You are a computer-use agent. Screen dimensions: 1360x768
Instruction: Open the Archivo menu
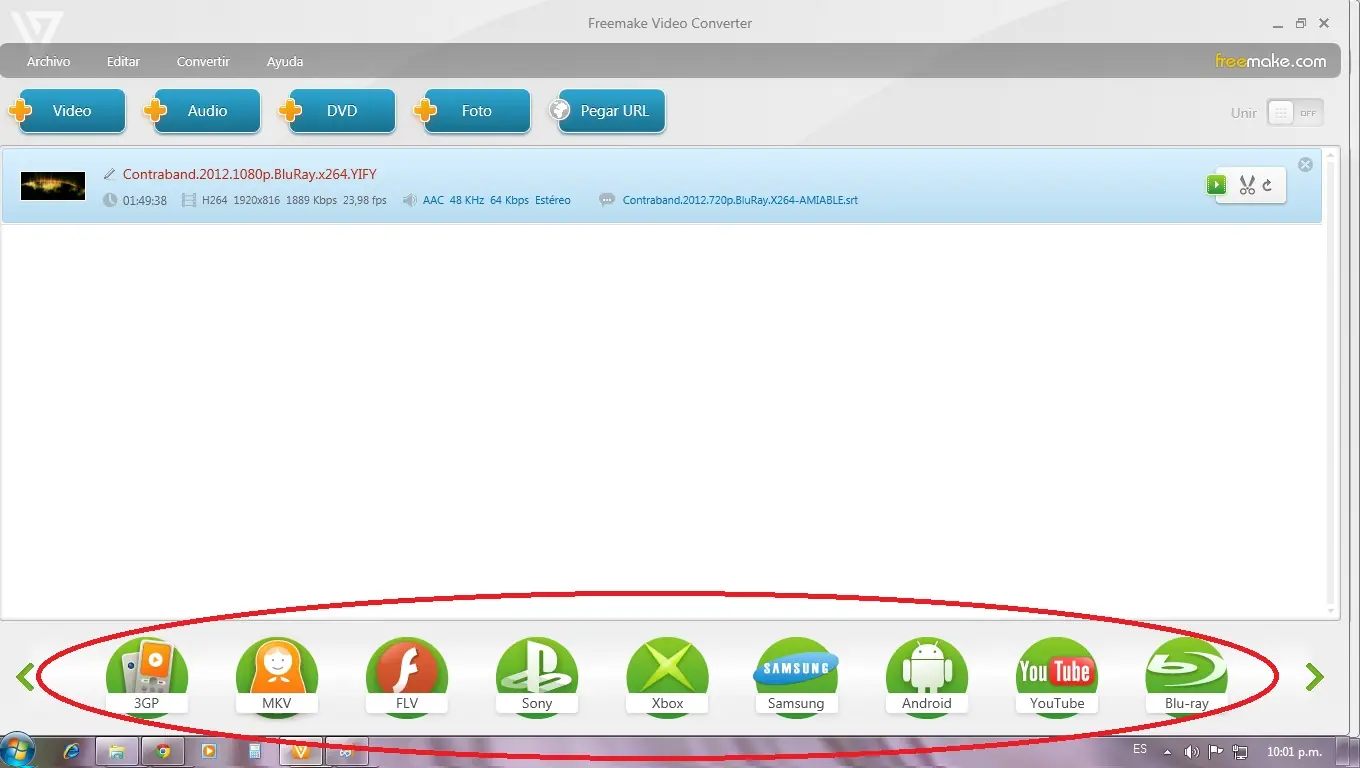[49, 62]
